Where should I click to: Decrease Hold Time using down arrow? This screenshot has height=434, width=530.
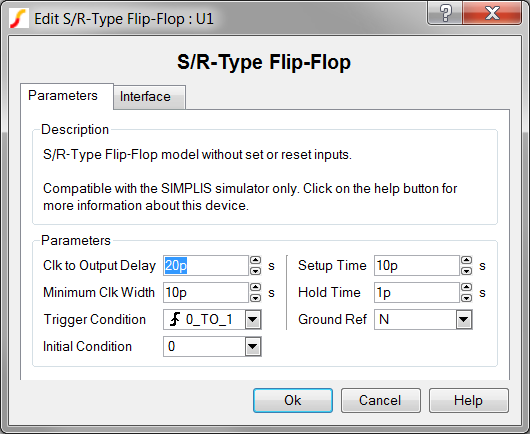point(466,298)
